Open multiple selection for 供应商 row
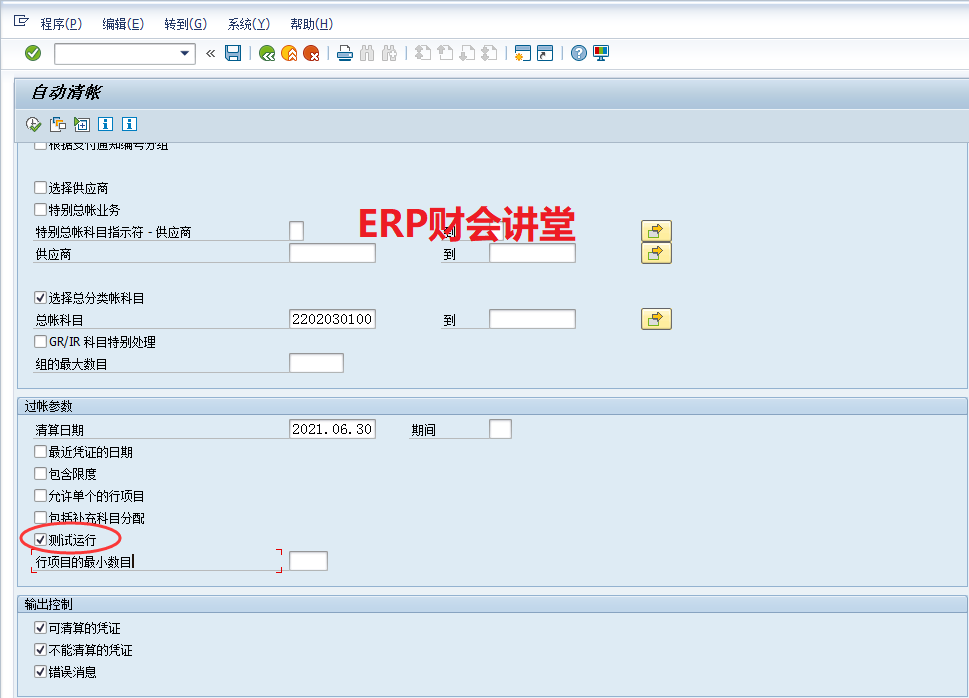This screenshot has width=969, height=698. tap(655, 253)
